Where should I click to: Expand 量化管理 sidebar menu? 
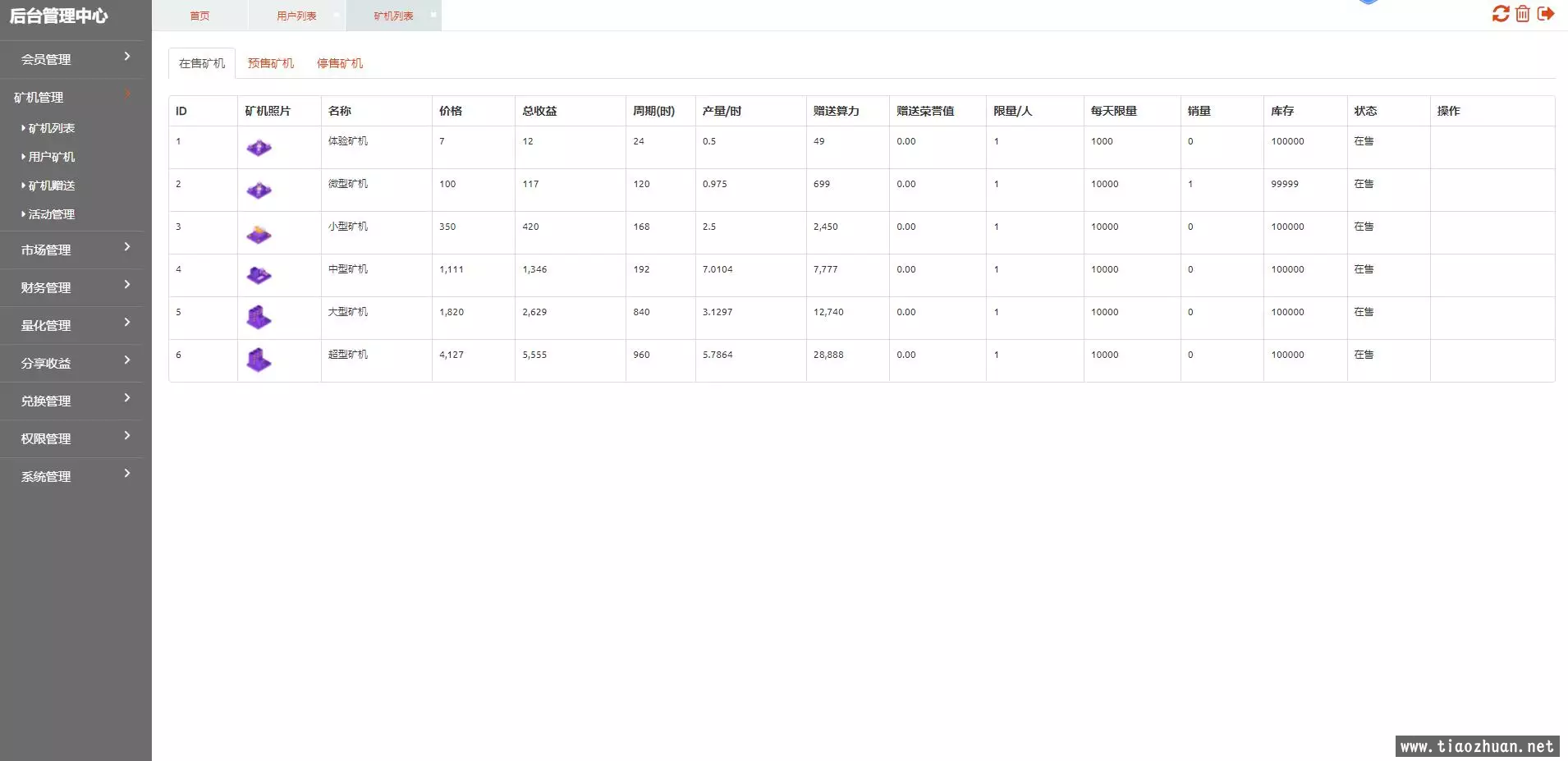[71, 325]
